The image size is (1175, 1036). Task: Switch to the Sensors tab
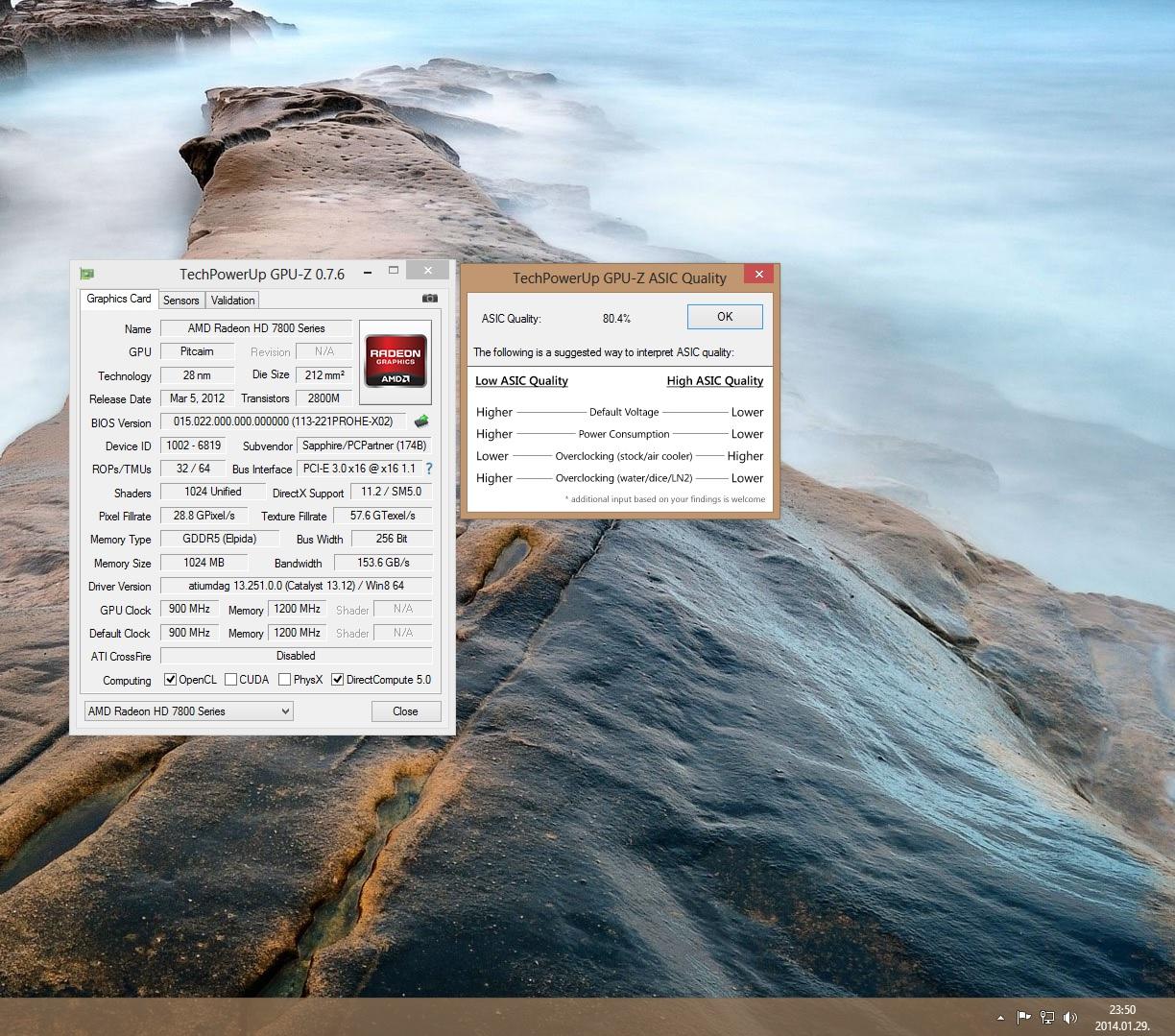pos(181,301)
